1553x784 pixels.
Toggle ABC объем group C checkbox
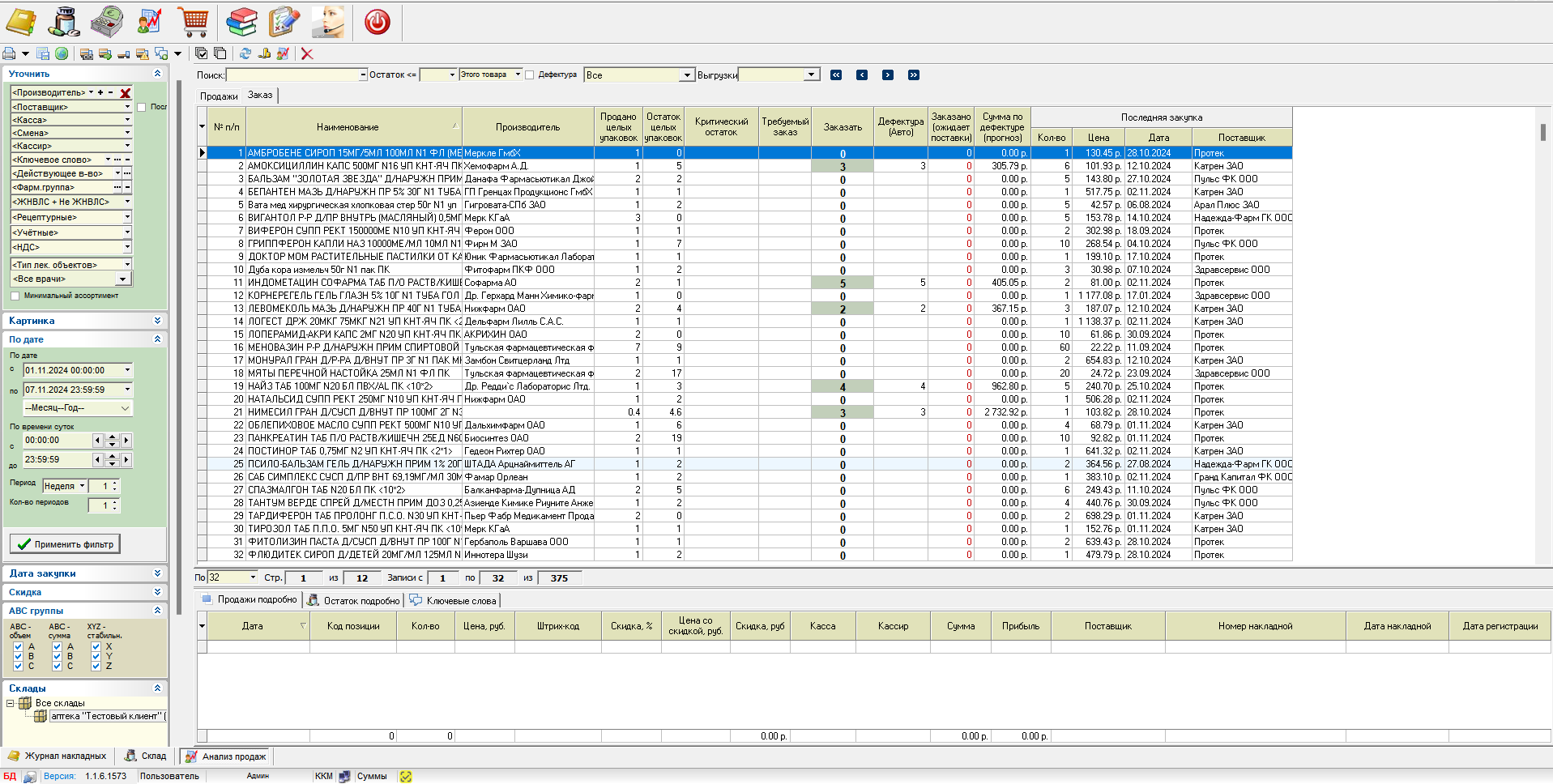(18, 666)
